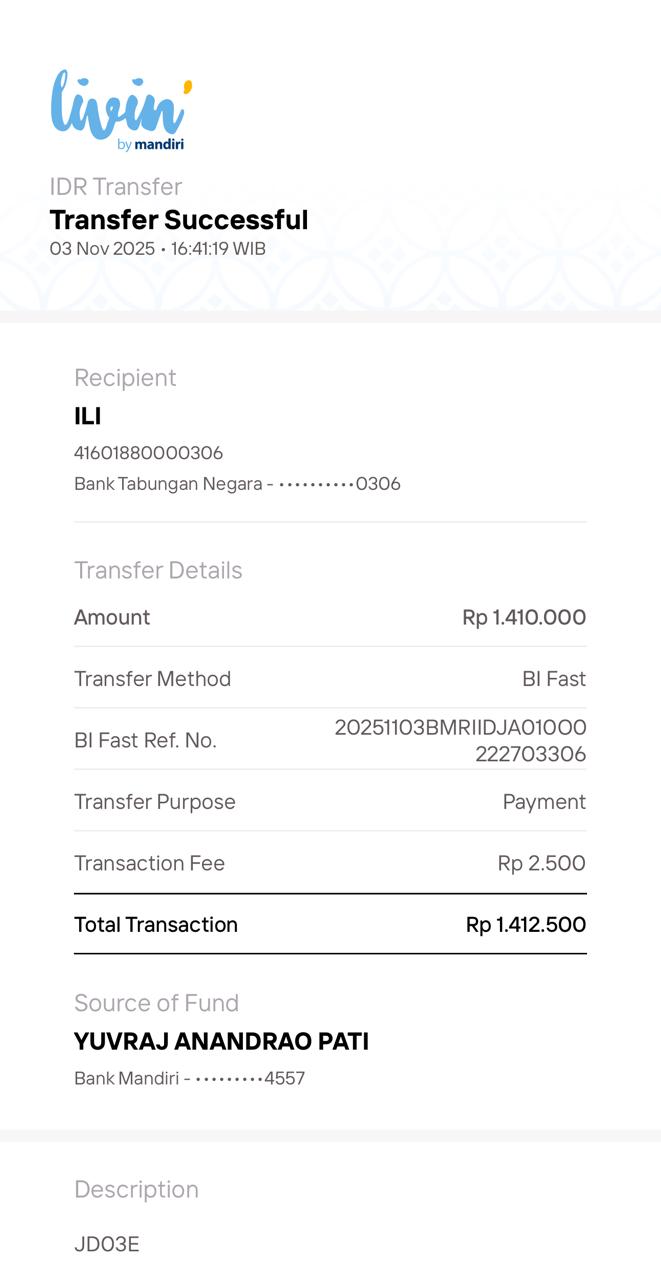Click the Livin' by Mandiri logo
The image size is (661, 1280).
(119, 110)
